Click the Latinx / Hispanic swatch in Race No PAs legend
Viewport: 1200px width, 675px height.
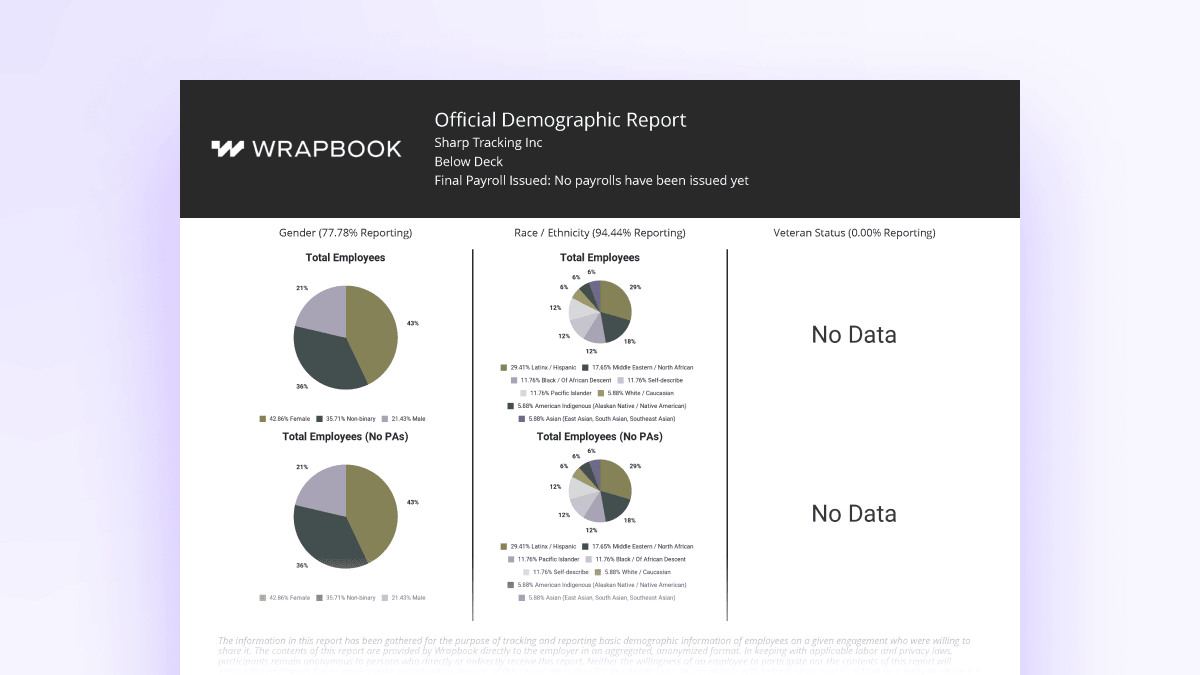pos(504,547)
